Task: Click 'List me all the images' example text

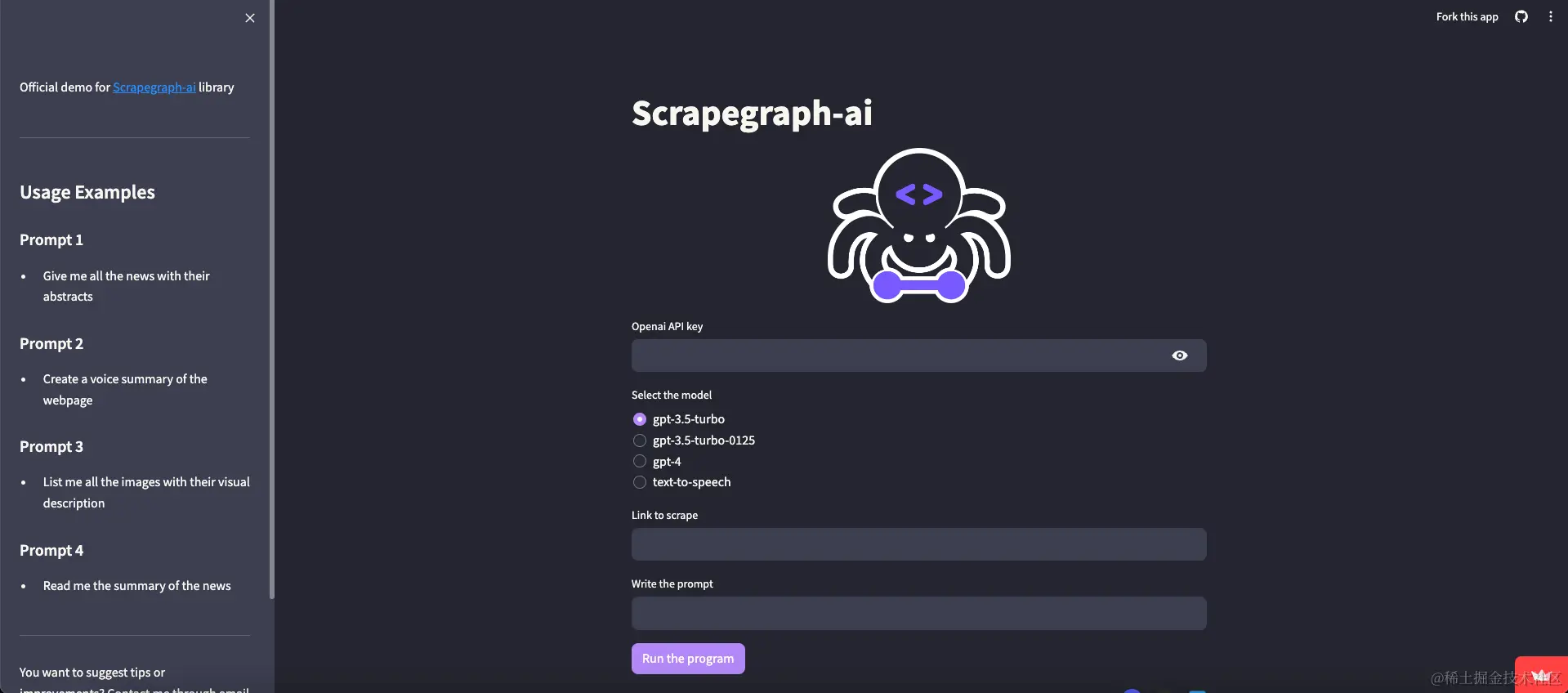Action: (146, 493)
